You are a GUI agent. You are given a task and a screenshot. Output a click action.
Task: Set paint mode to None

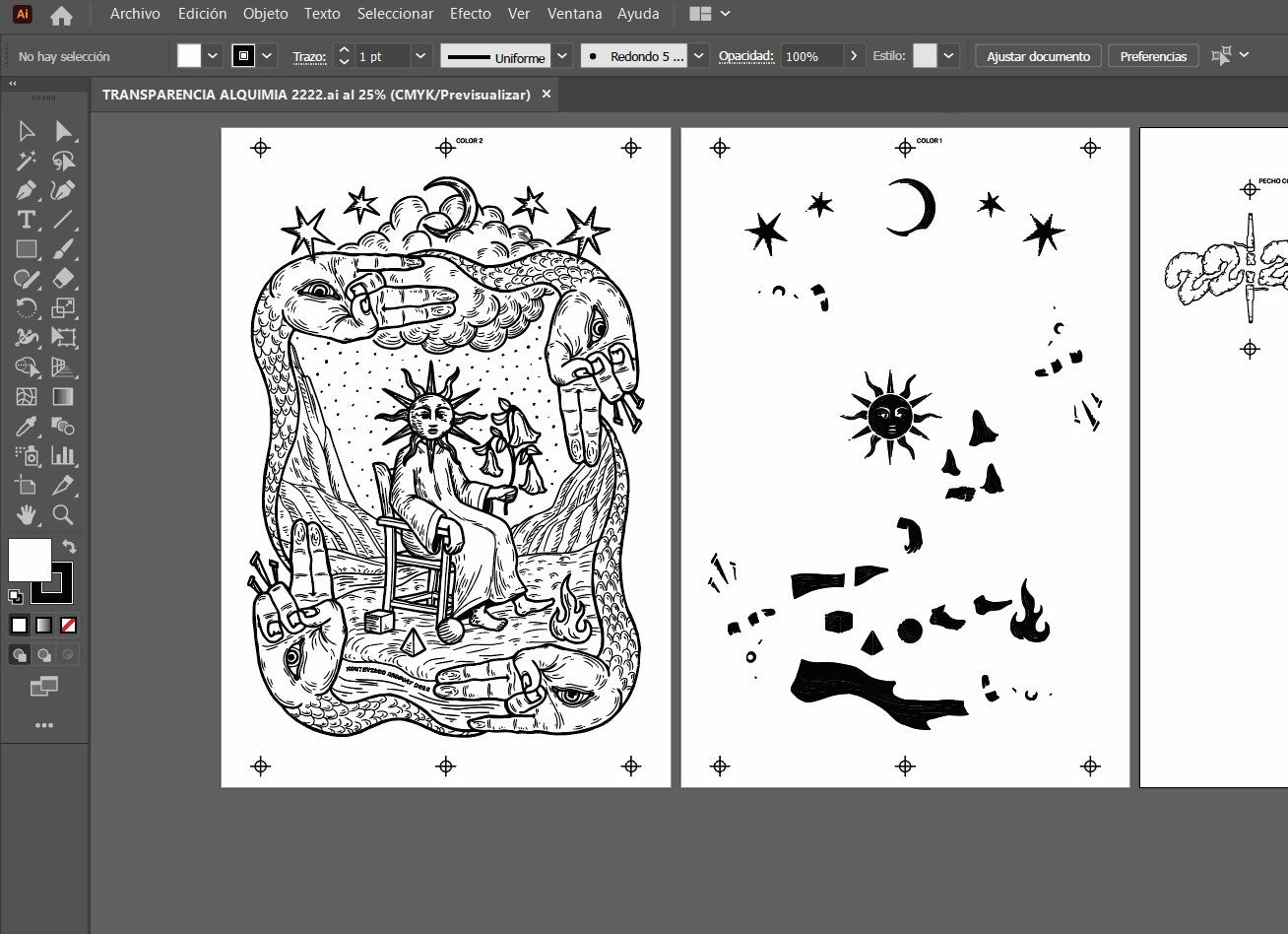coord(69,625)
